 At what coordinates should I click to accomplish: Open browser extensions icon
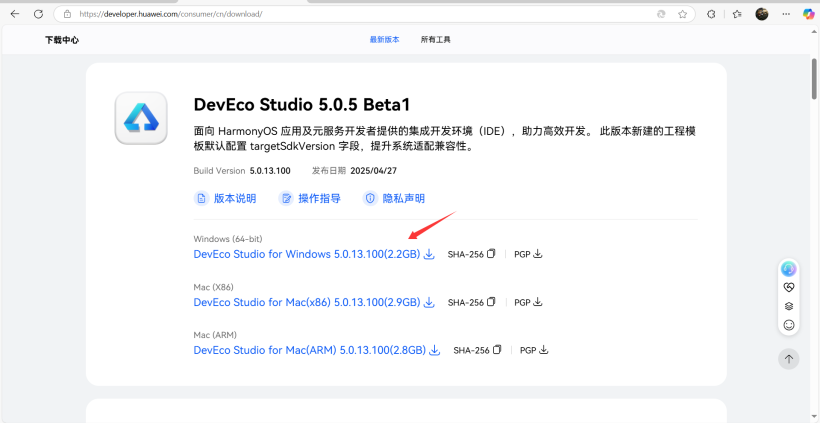711,14
